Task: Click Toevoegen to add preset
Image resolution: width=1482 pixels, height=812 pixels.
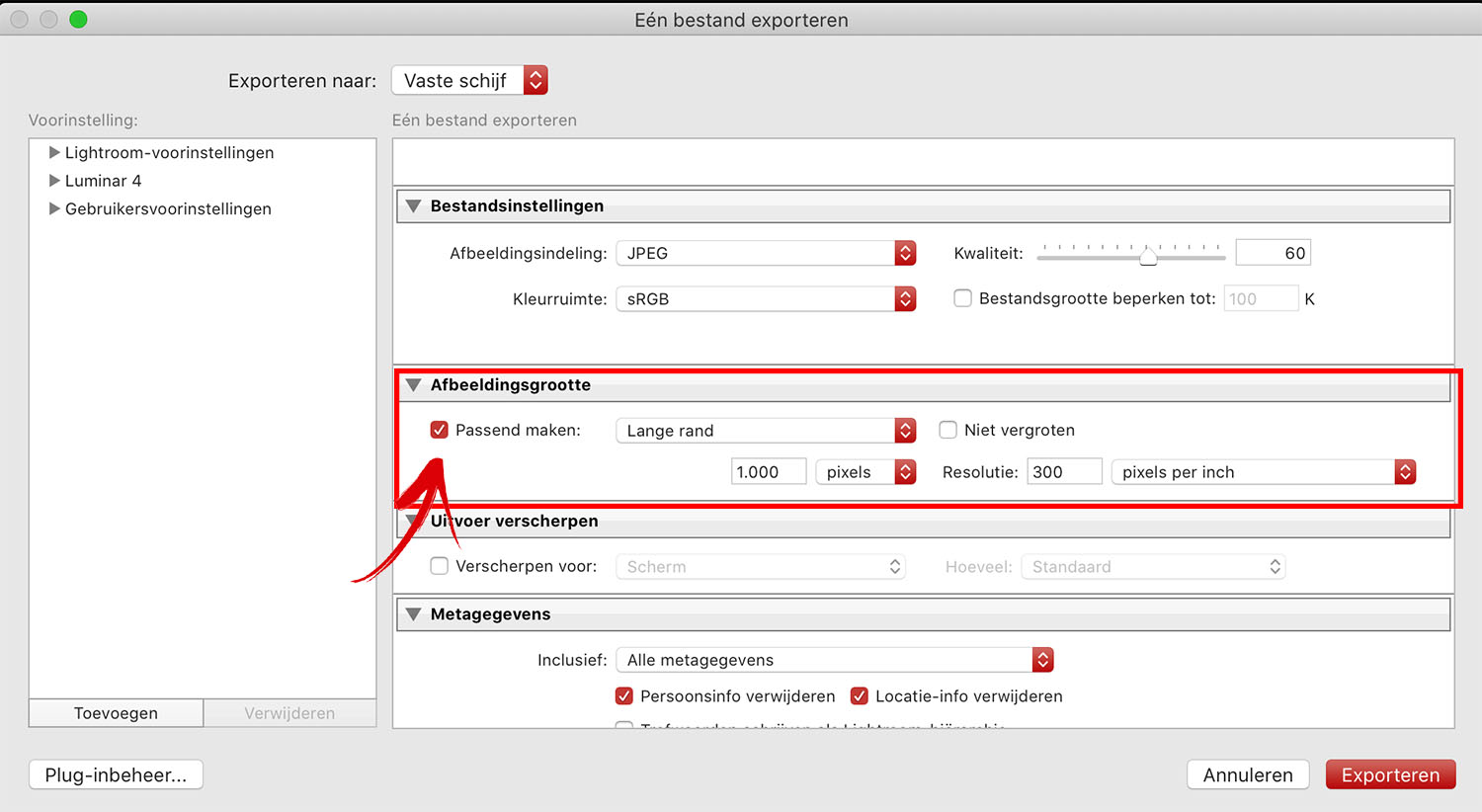Action: (x=116, y=713)
